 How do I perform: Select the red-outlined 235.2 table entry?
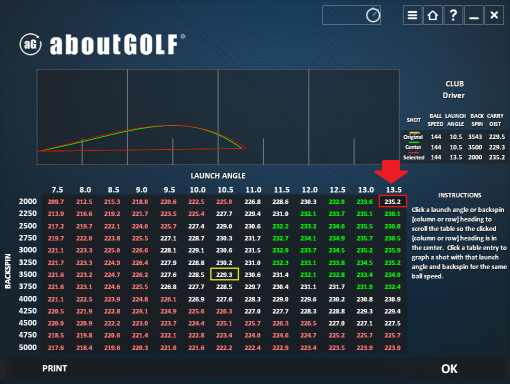point(393,201)
